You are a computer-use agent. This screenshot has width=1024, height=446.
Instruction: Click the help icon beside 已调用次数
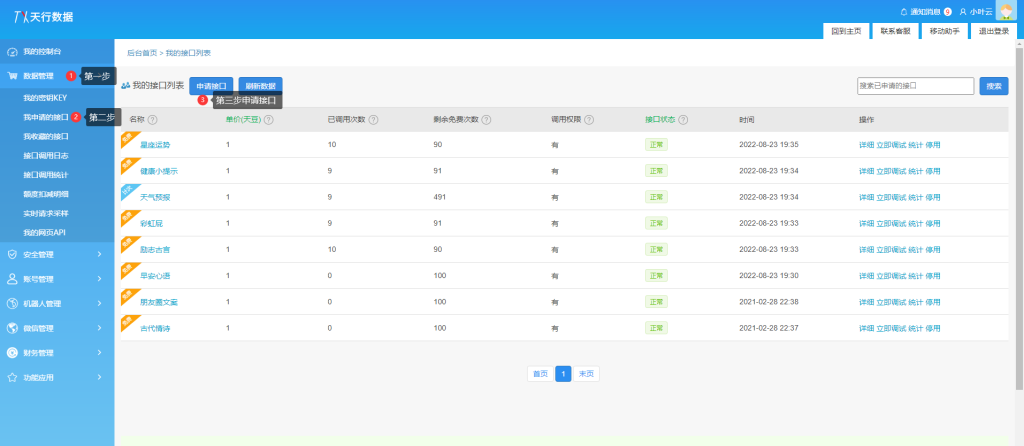click(373, 120)
